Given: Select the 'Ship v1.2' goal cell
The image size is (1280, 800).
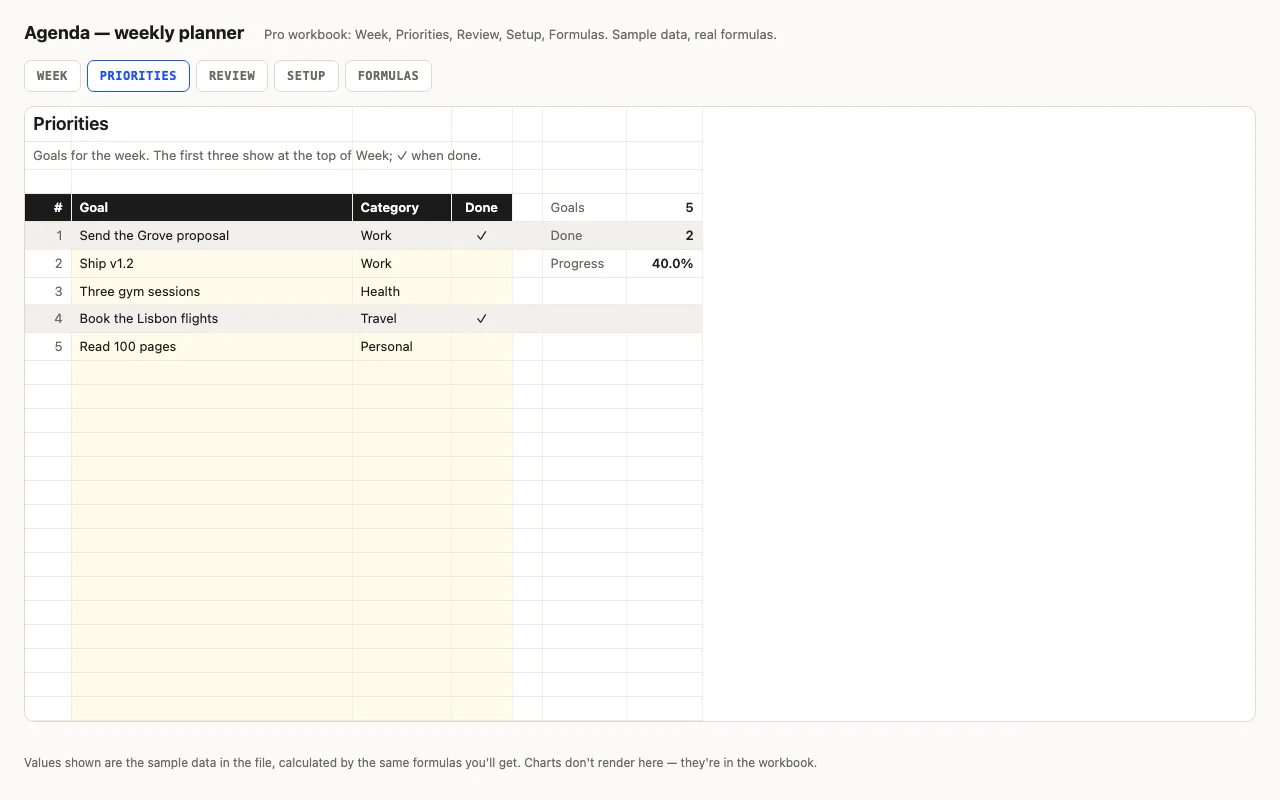Looking at the screenshot, I should tap(212, 264).
